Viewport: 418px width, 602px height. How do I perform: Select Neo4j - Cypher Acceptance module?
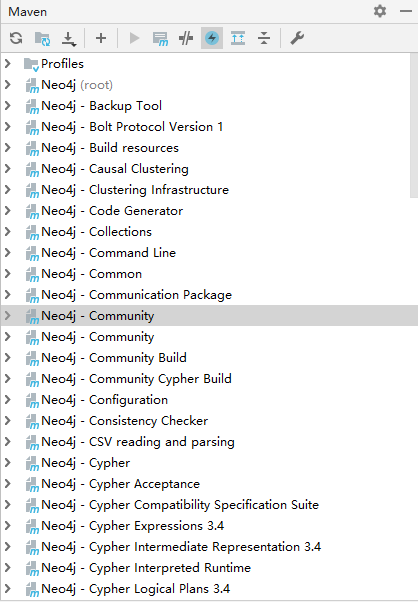121,484
